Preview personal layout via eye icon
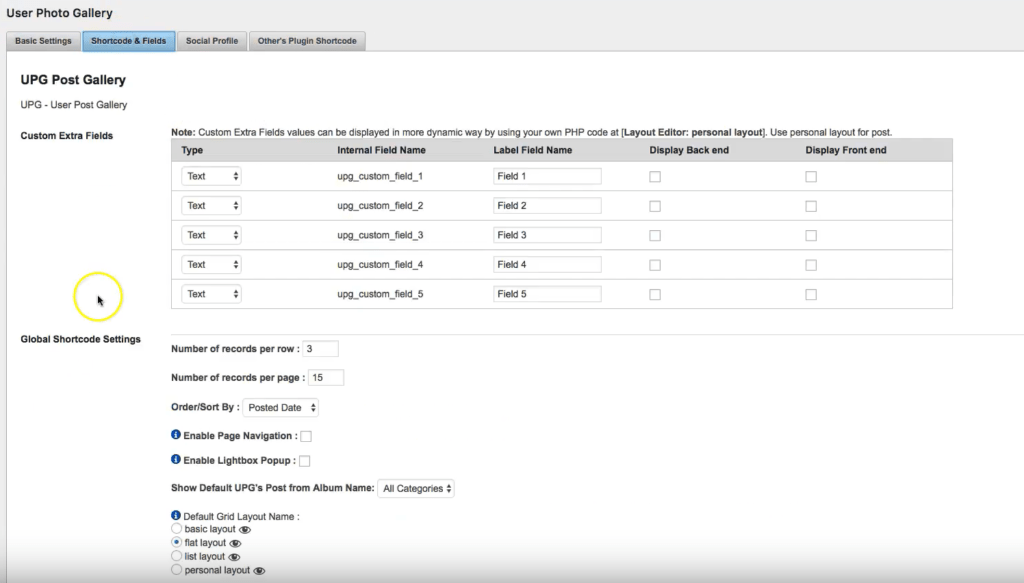 tap(259, 571)
